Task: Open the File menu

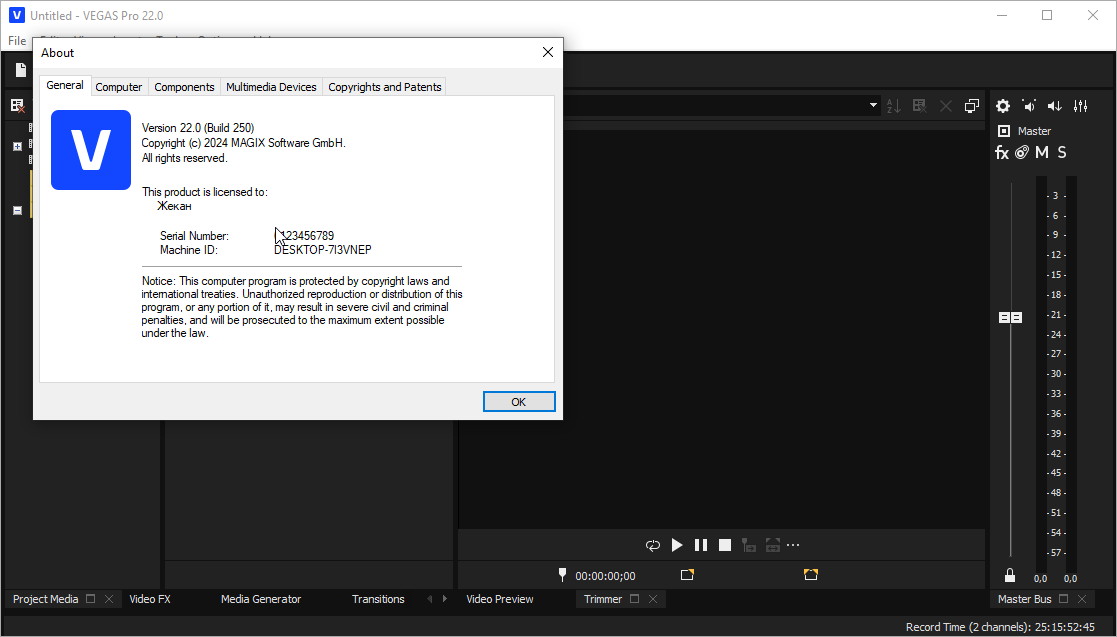Action: 17,41
